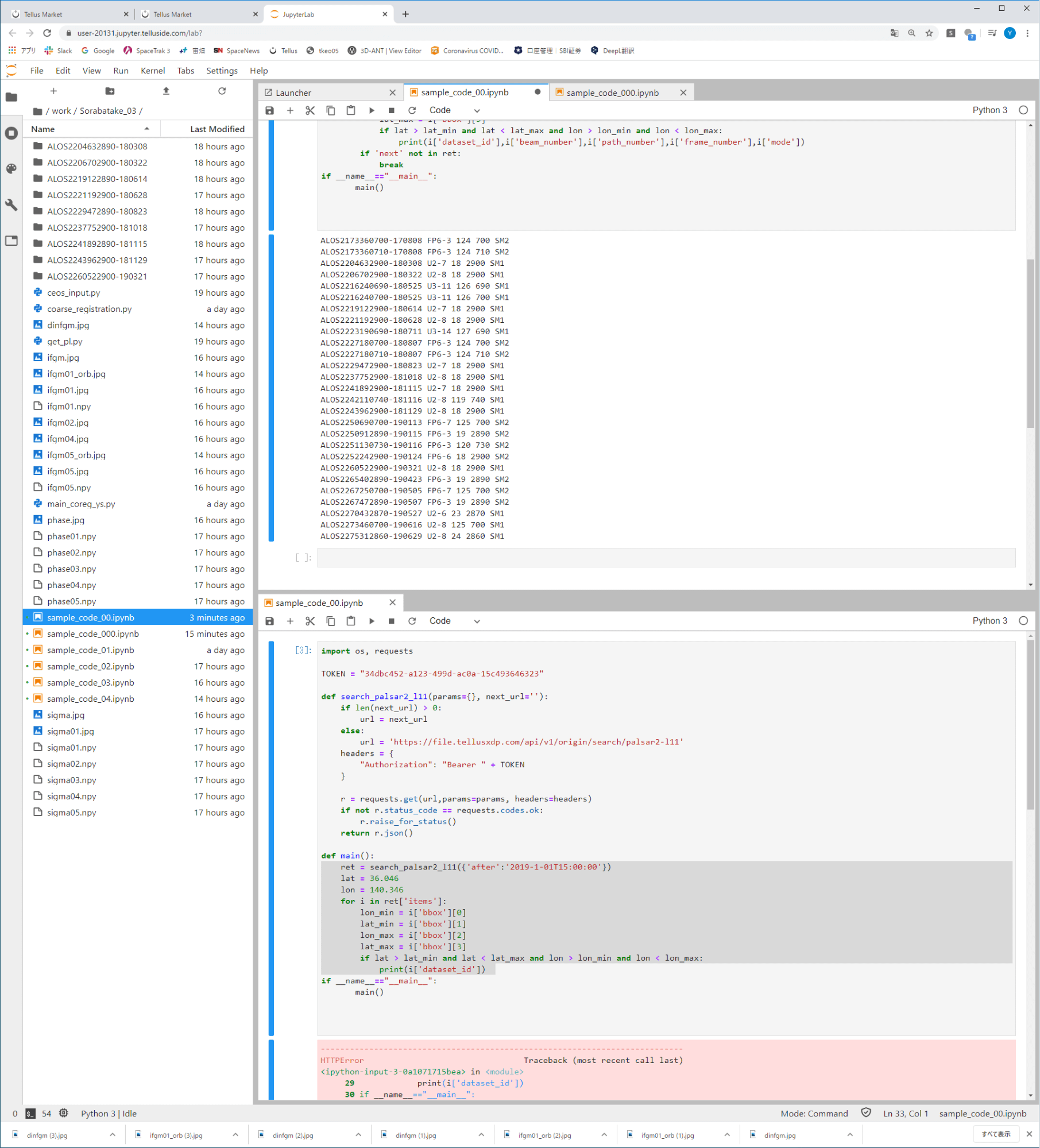Select the dinfgm.jpg file

pos(138,326)
